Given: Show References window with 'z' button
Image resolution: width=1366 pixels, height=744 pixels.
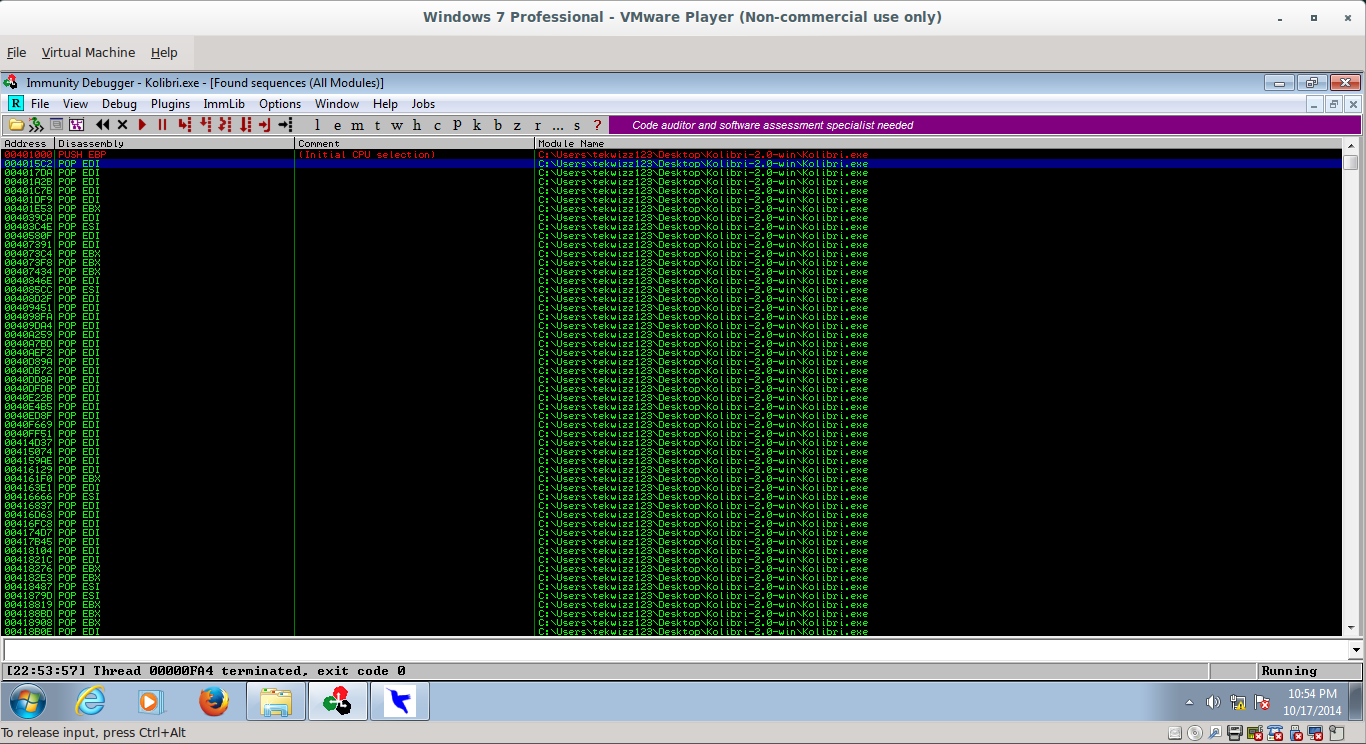Looking at the screenshot, I should (517, 125).
